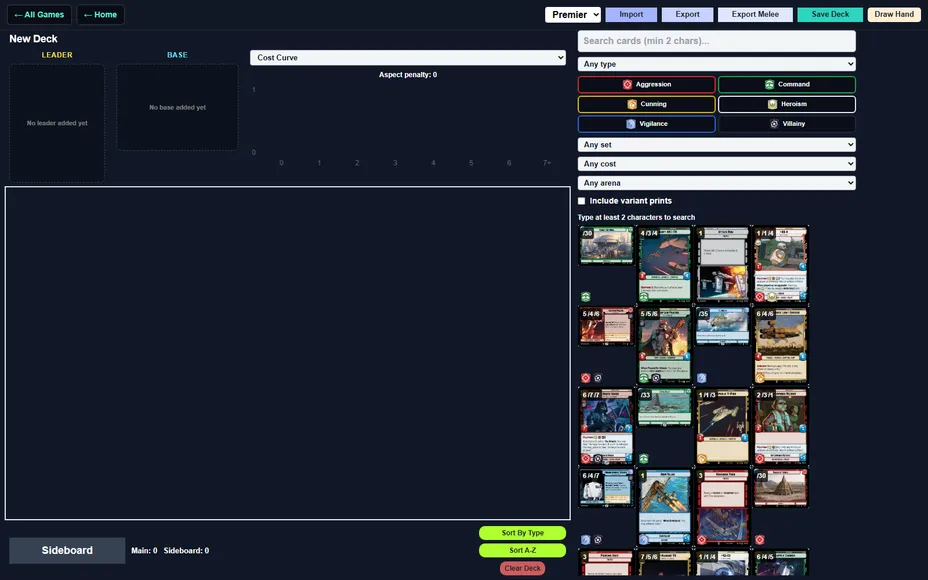The height and width of the screenshot is (580, 928).
Task: Click the 'Aspect penalty: 0' label
Action: tap(408, 75)
